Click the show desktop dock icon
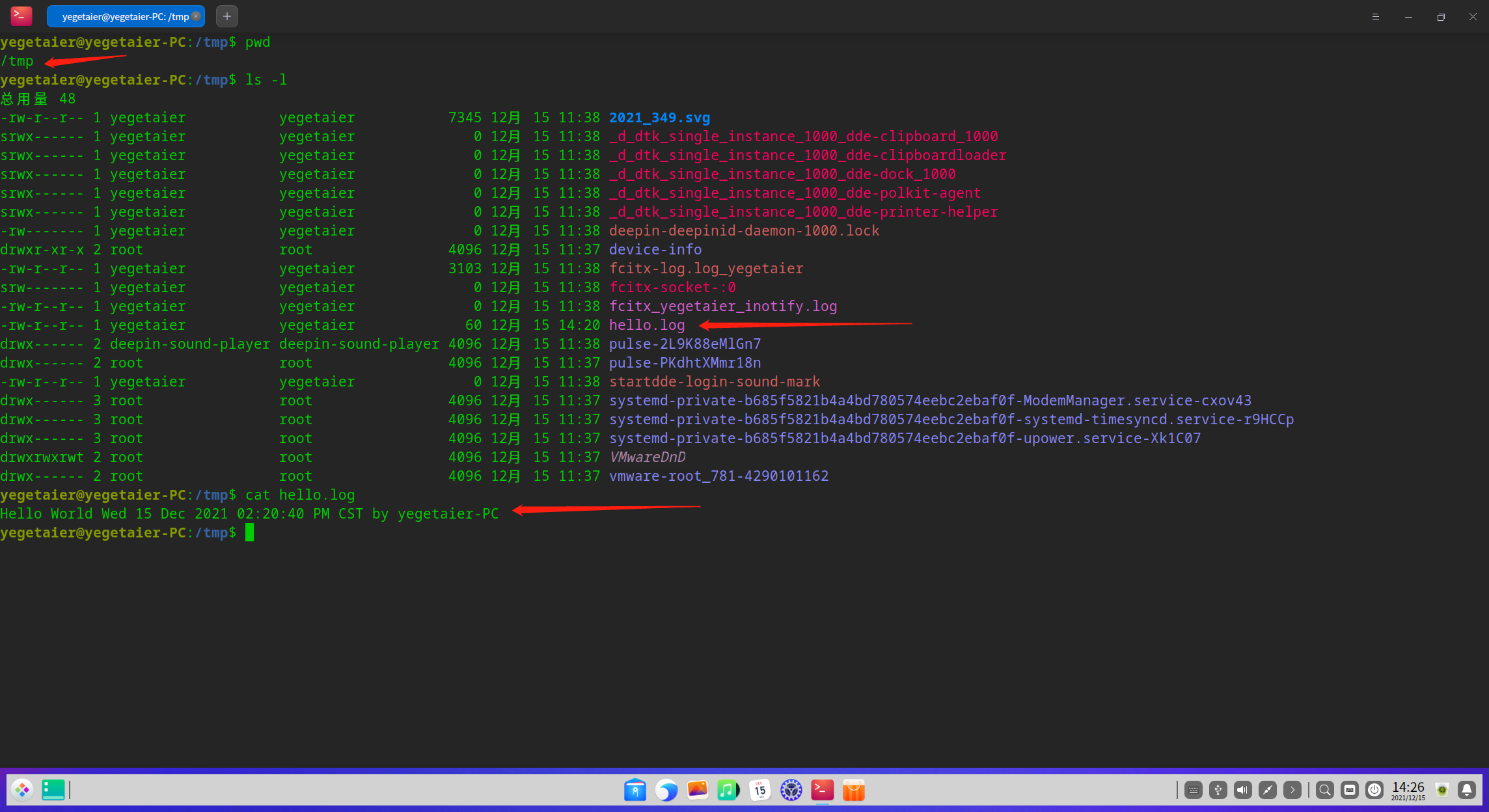Image resolution: width=1489 pixels, height=812 pixels. pyautogui.click(x=53, y=790)
